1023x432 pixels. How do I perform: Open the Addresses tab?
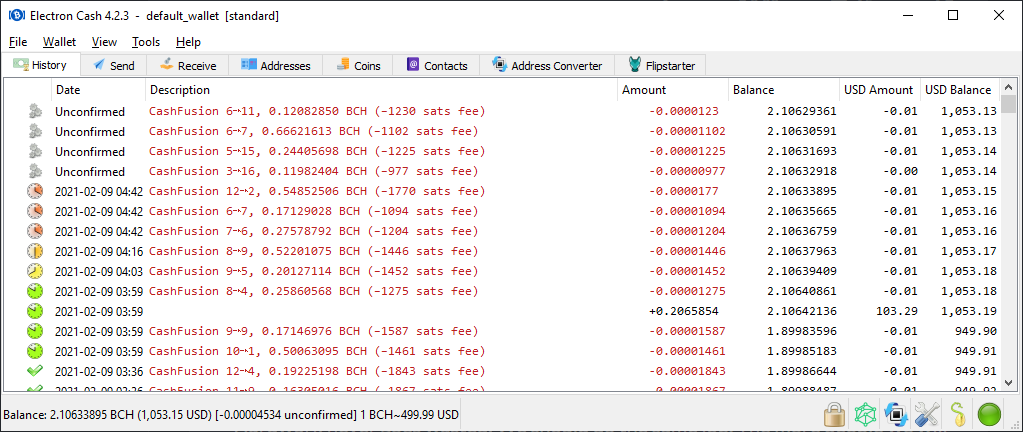275,66
